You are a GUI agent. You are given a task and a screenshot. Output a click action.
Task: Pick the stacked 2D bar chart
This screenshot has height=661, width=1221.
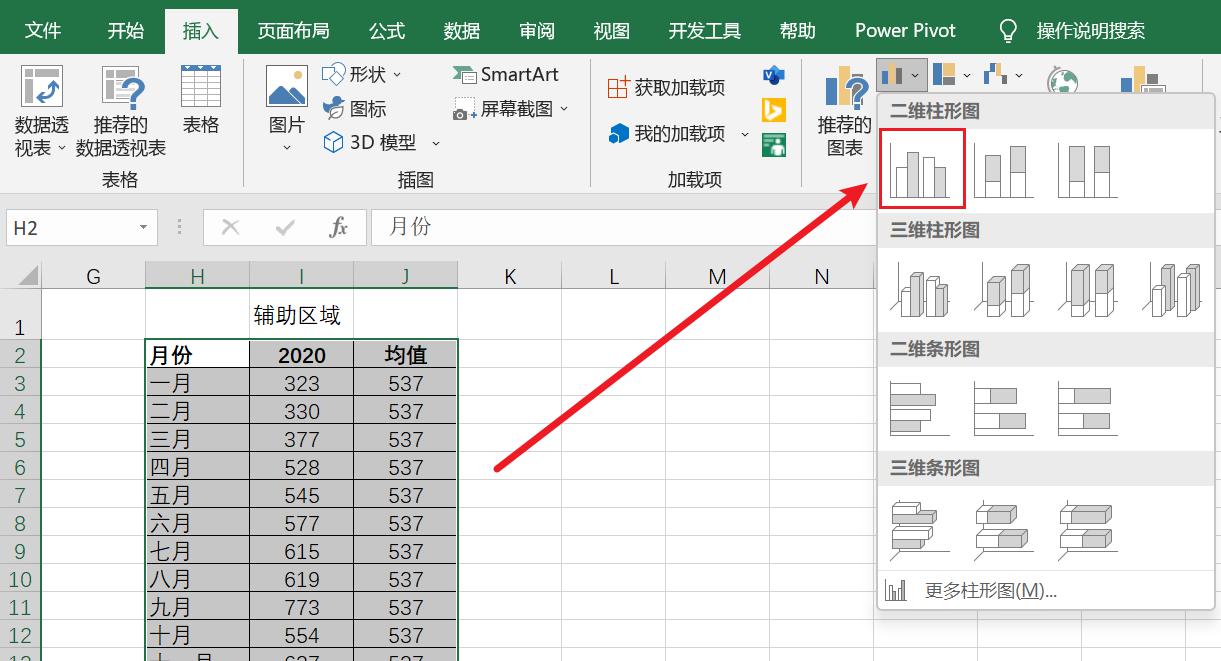coord(1004,408)
